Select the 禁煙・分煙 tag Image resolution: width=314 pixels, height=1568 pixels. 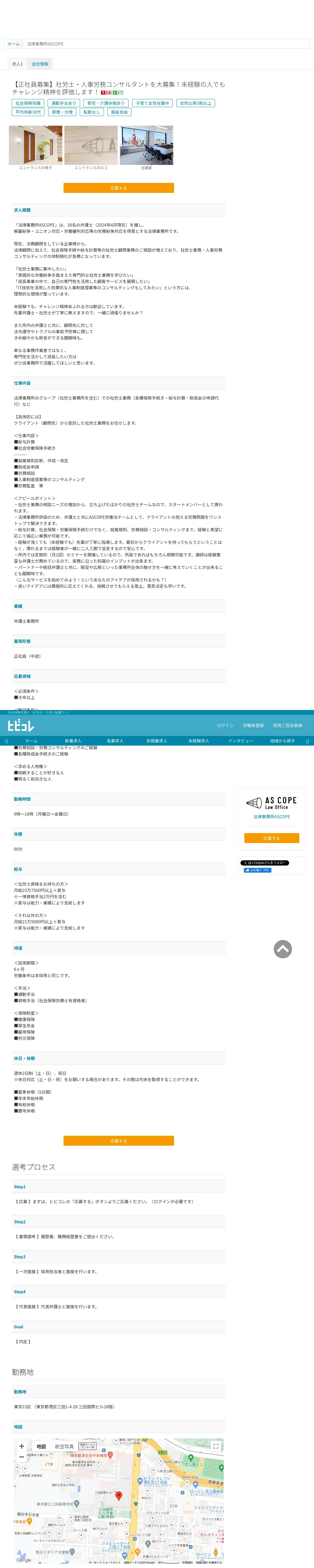point(62,112)
